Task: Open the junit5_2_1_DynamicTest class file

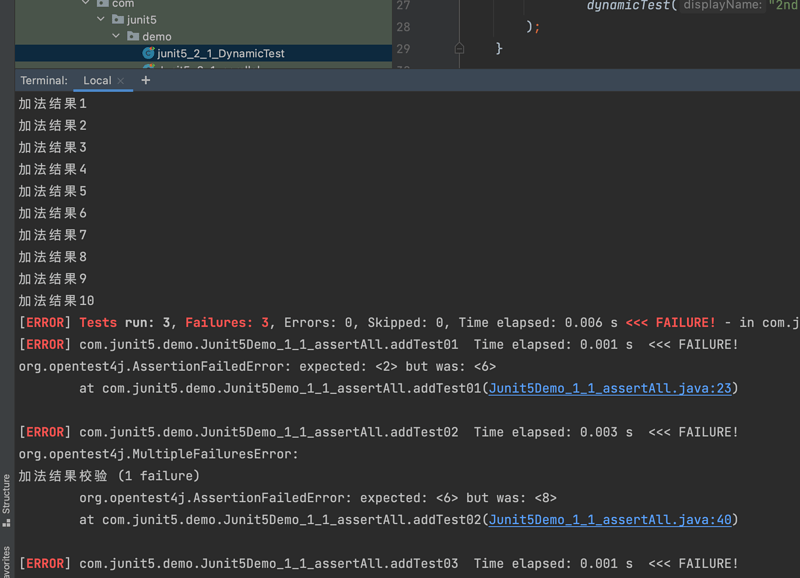Action: pyautogui.click(x=220, y=53)
